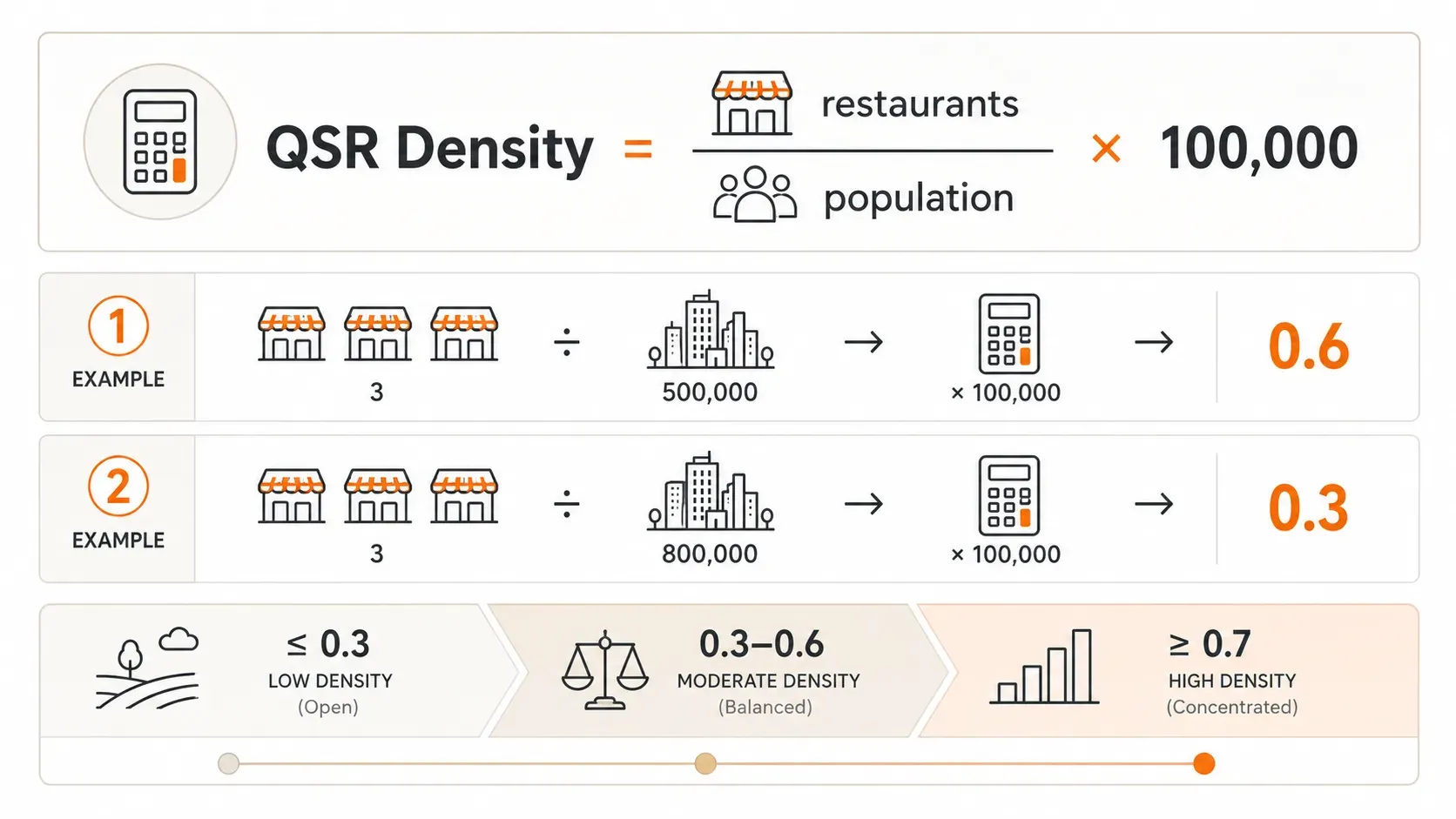Viewport: 1456px width, 819px height.
Task: Click the rising bar chart icon
Action: 1044,667
